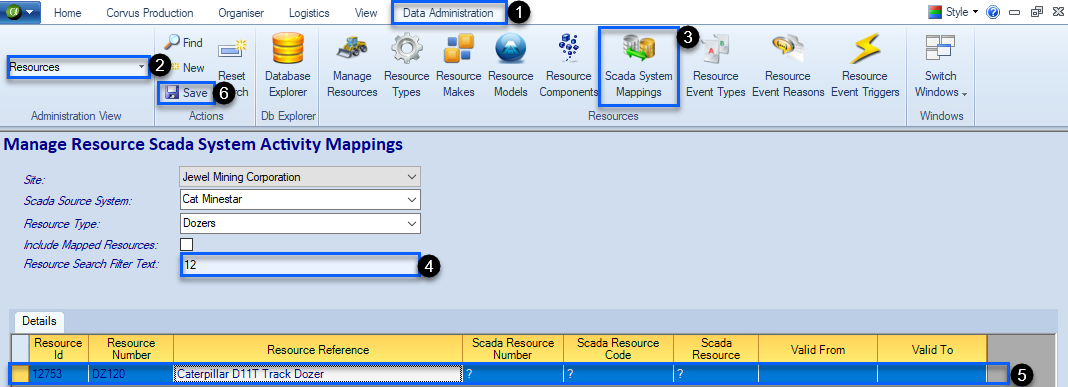Open Resource Models

[510, 66]
